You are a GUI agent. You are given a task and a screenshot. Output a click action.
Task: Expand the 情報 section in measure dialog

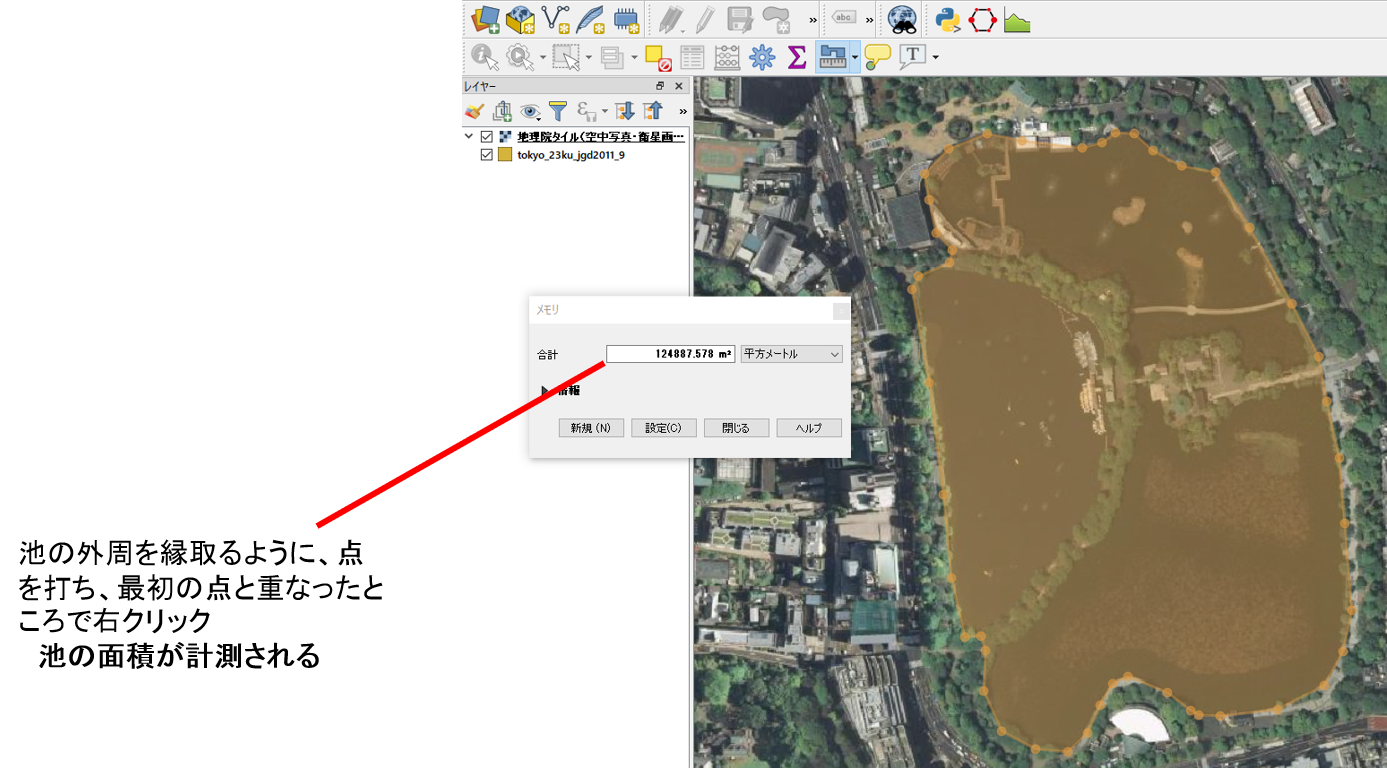click(545, 391)
